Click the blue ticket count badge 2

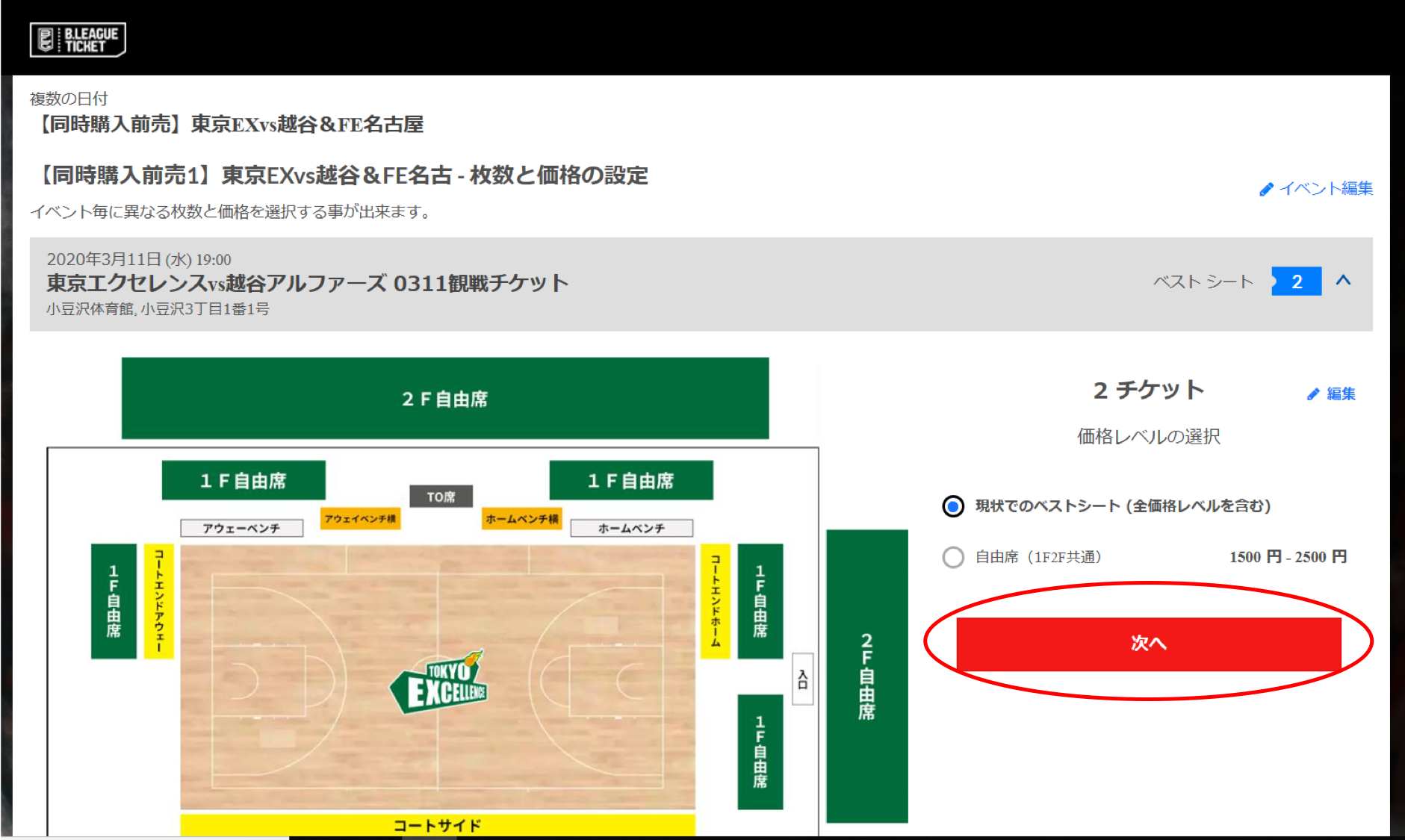pyautogui.click(x=1297, y=281)
